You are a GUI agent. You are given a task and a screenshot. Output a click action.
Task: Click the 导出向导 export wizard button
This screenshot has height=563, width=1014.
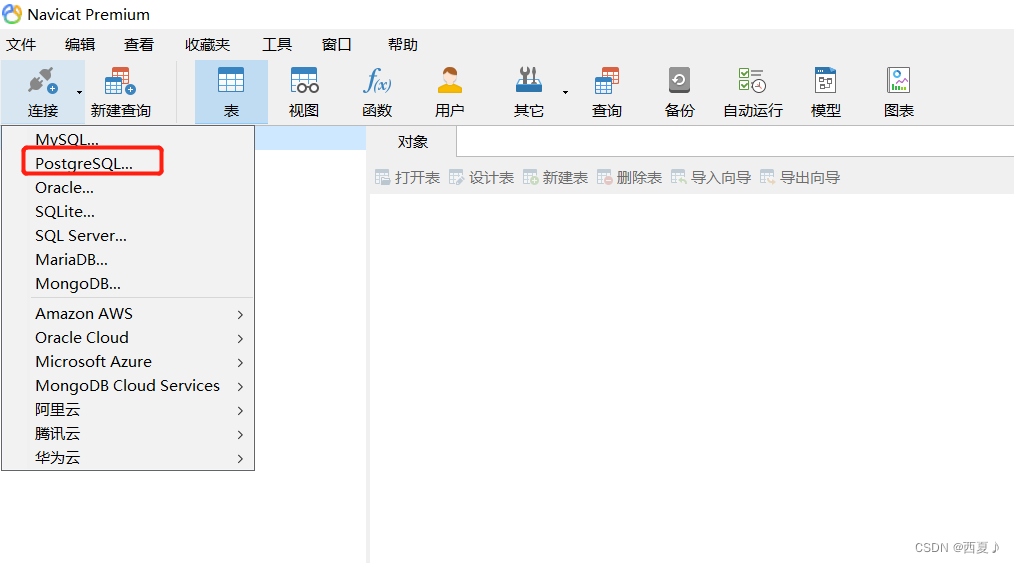coord(800,178)
